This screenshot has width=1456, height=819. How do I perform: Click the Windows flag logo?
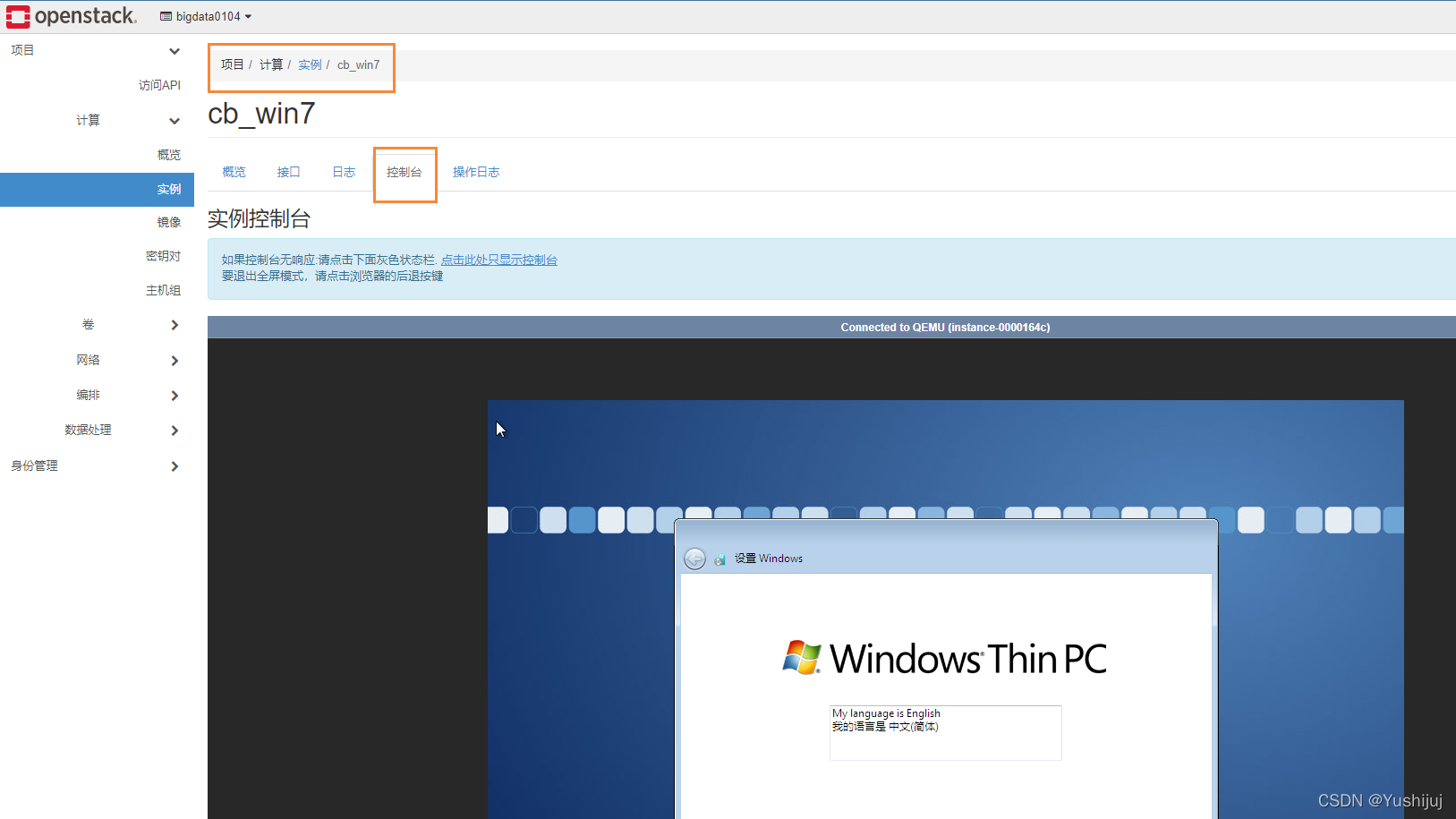click(802, 657)
